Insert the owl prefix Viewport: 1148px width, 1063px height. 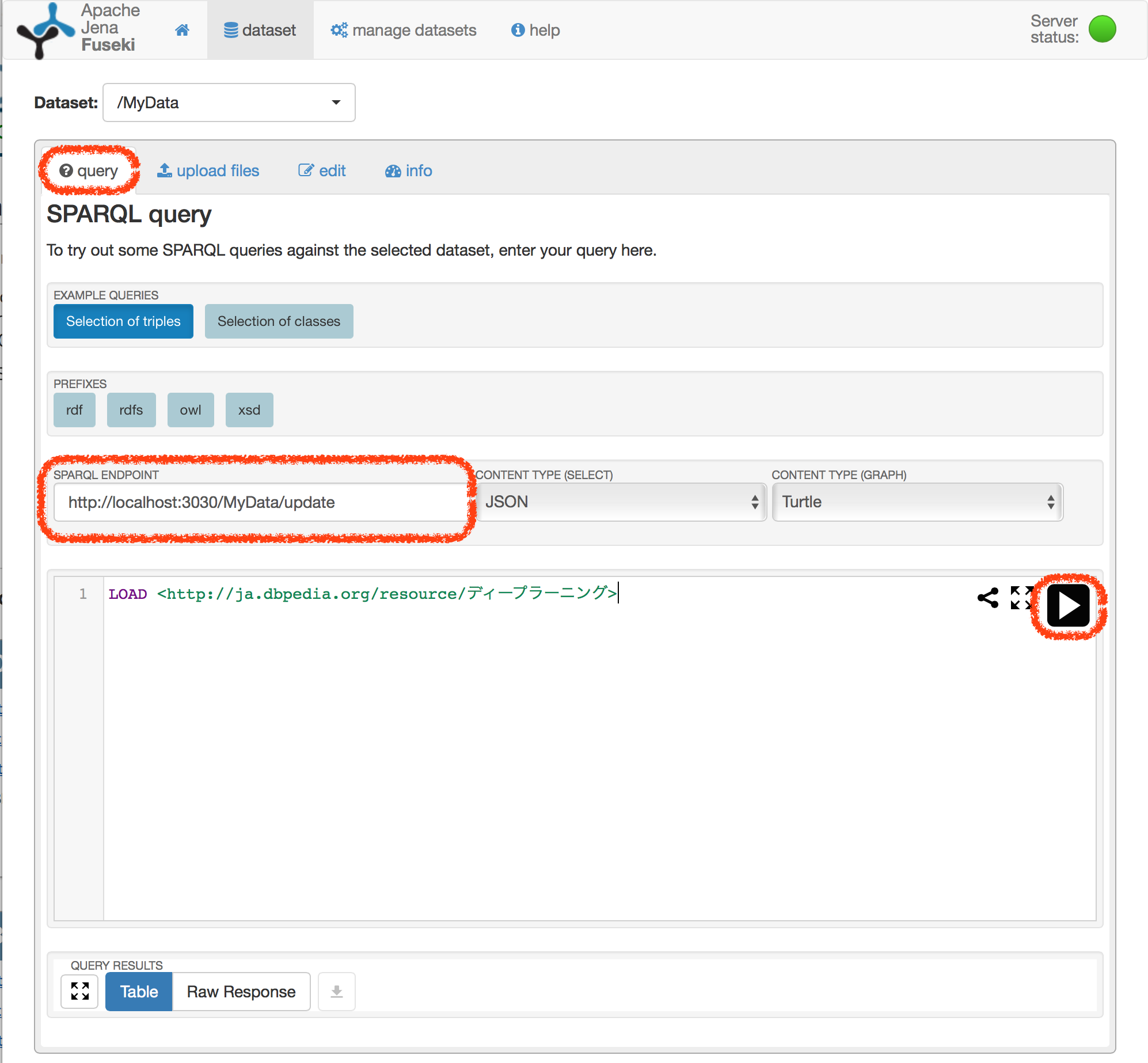(190, 409)
